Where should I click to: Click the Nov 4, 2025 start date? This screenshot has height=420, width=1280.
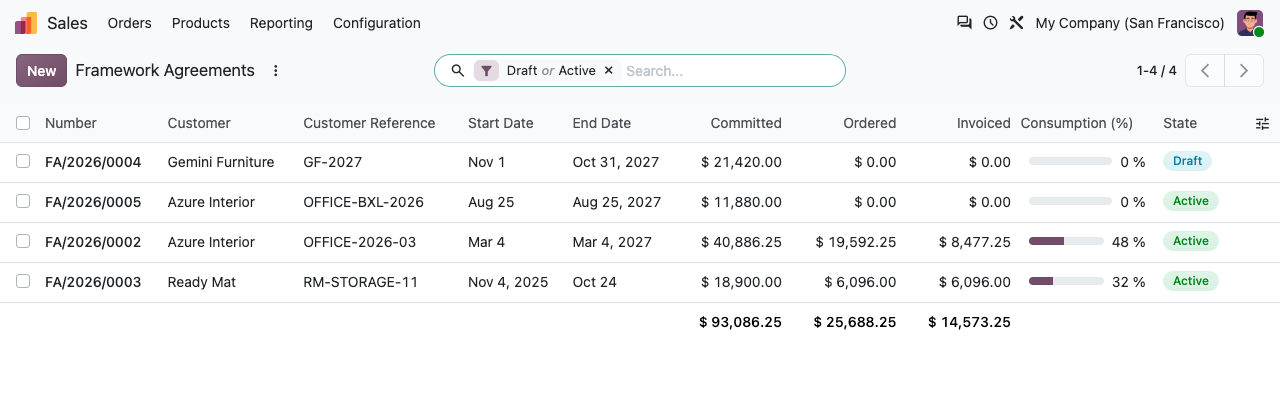pyautogui.click(x=508, y=282)
